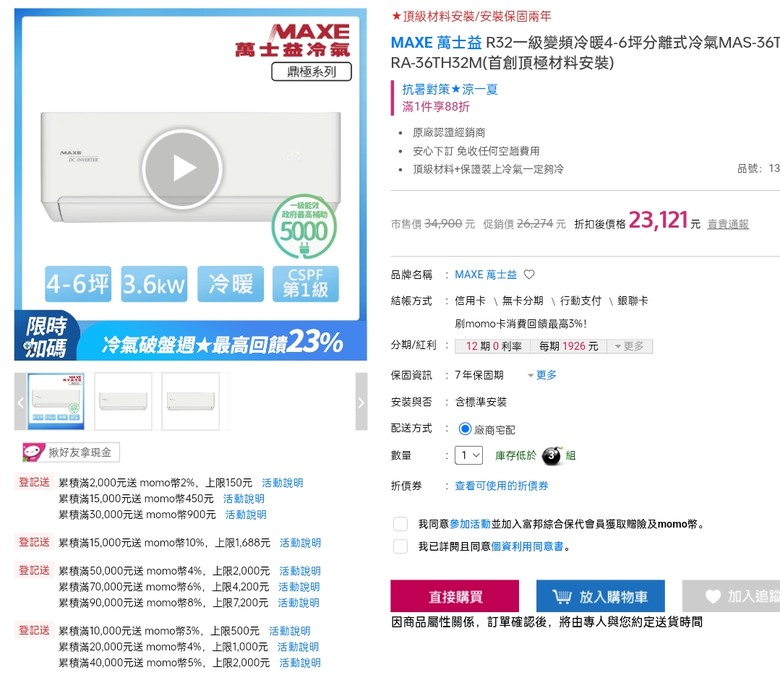Select 廠商宅配 delivery radio button
This screenshot has width=780, height=675.
coord(465,429)
